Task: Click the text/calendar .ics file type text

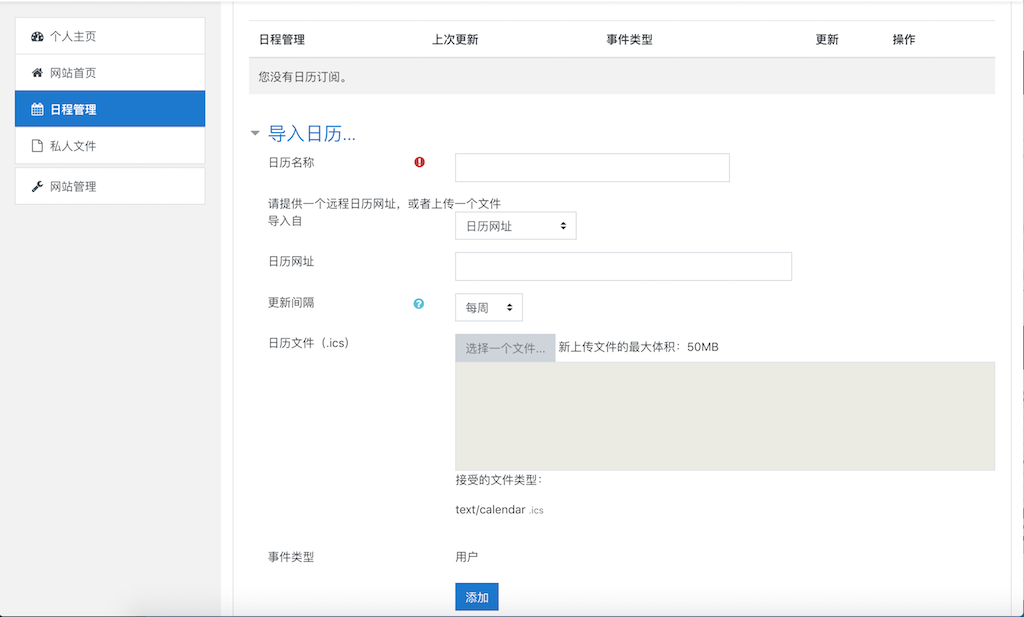Action: [499, 509]
